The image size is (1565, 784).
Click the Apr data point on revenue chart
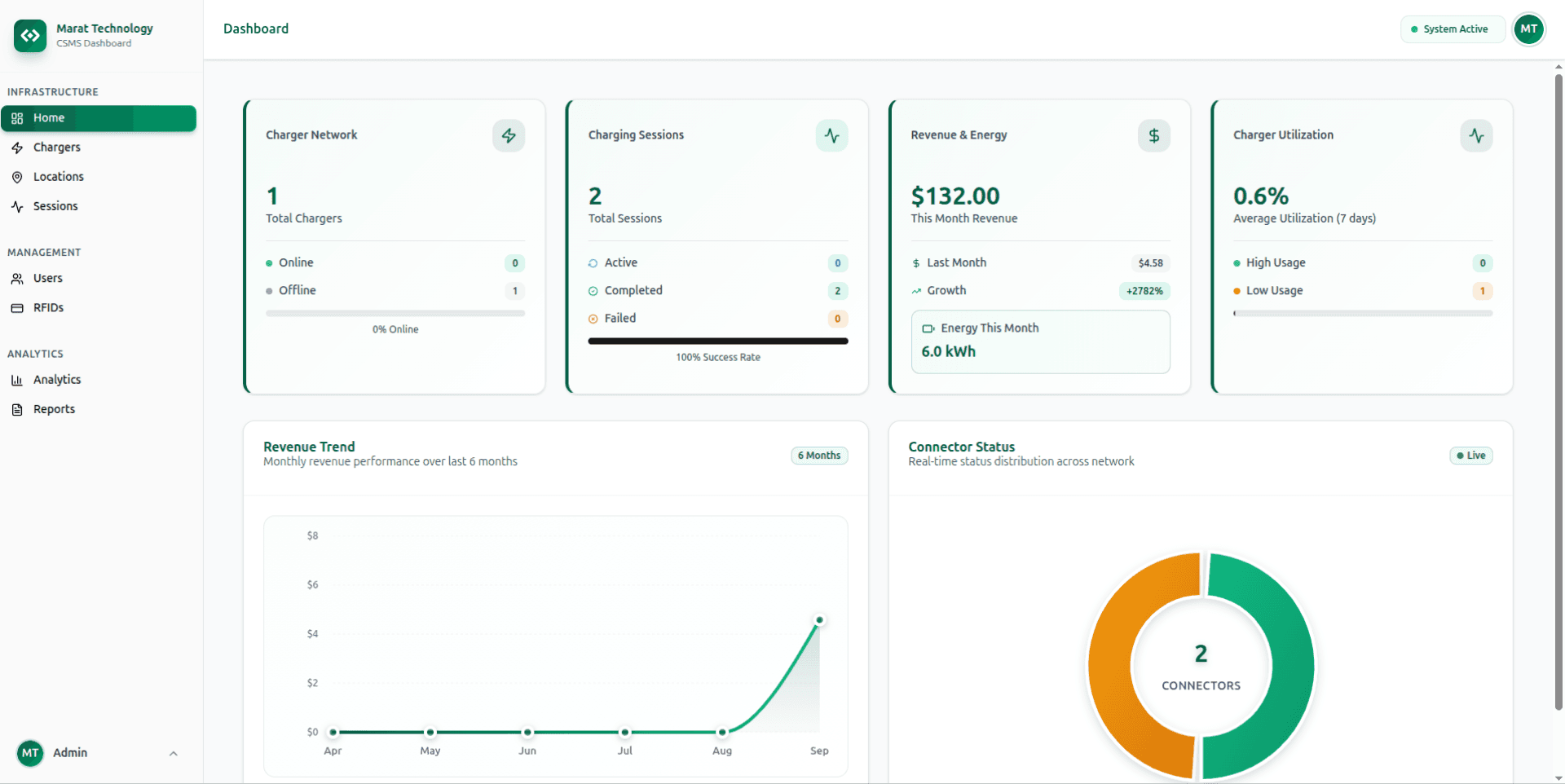tap(333, 732)
